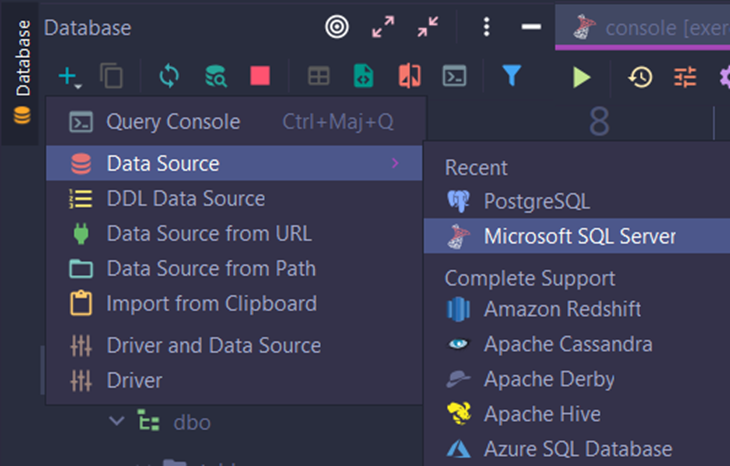Screen dimensions: 730x466
Task: Click the Refresh icon in Database toolbar
Action: pos(169,76)
